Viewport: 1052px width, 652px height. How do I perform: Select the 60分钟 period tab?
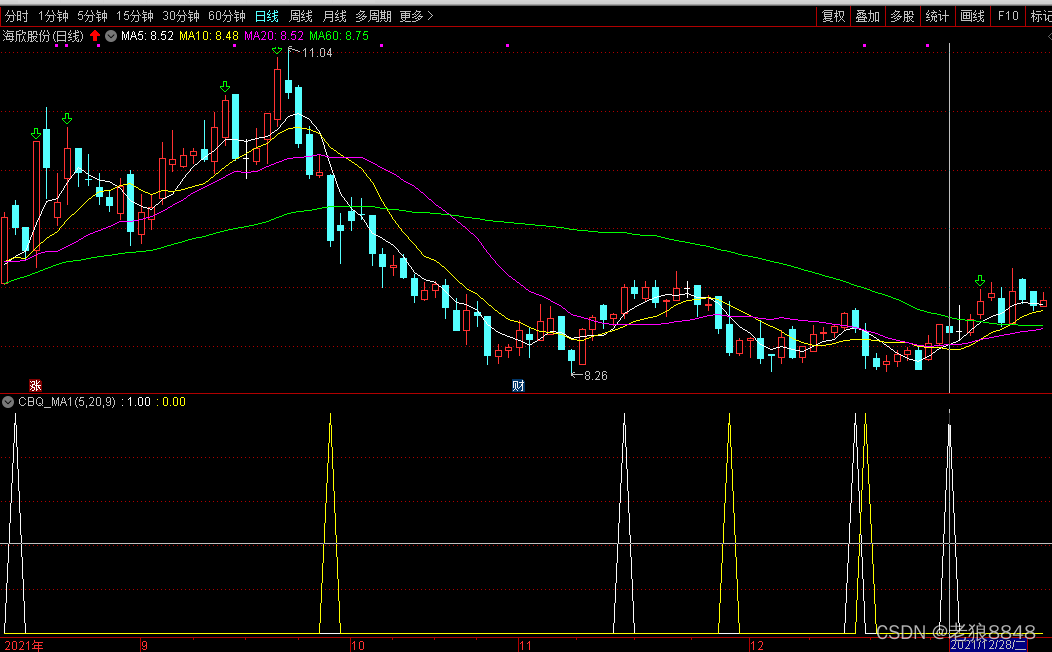tap(227, 16)
